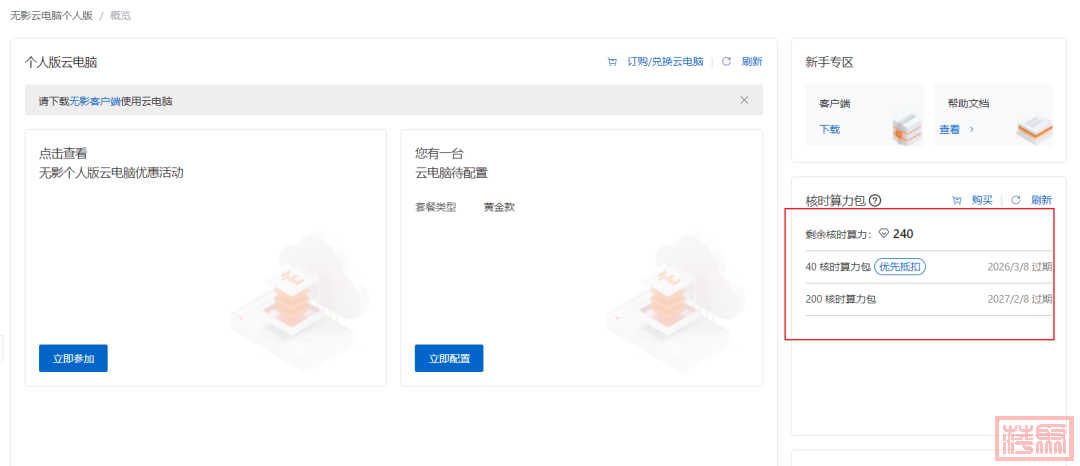
Task: Click the 帮助文档 card illustration icon
Action: [x=1034, y=127]
